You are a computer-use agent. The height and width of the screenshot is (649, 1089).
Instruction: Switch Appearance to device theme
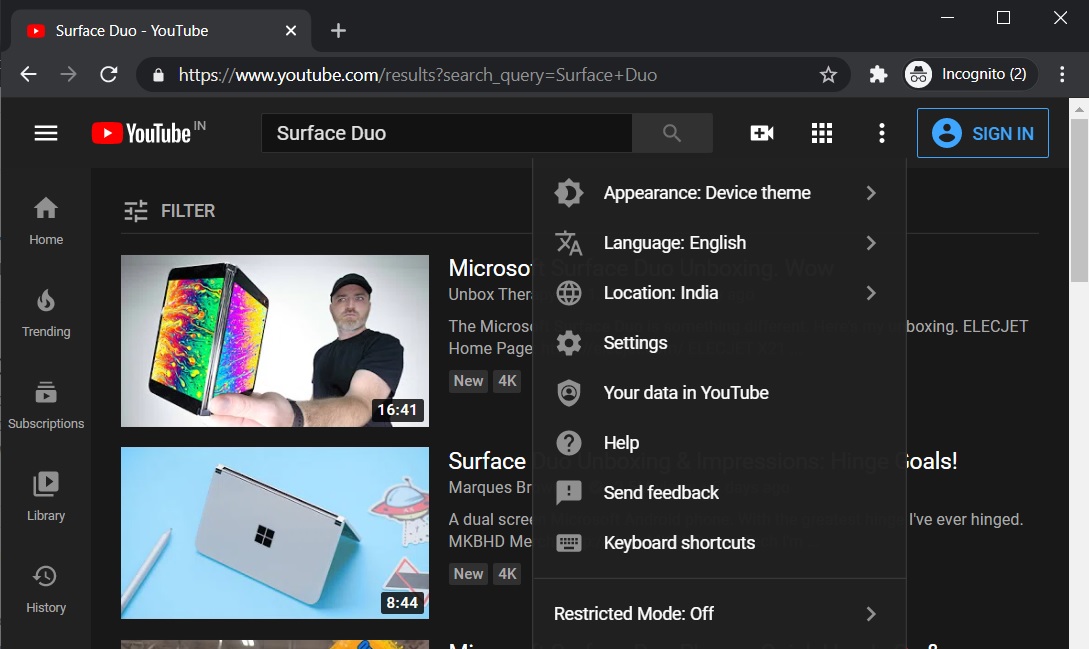(706, 192)
